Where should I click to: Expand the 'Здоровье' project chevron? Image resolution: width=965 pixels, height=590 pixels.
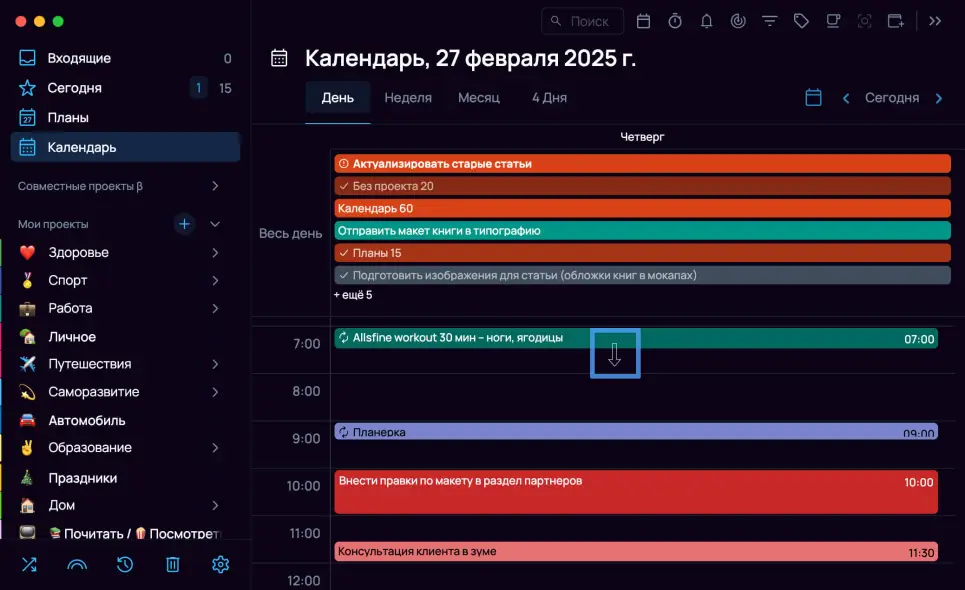pos(215,253)
